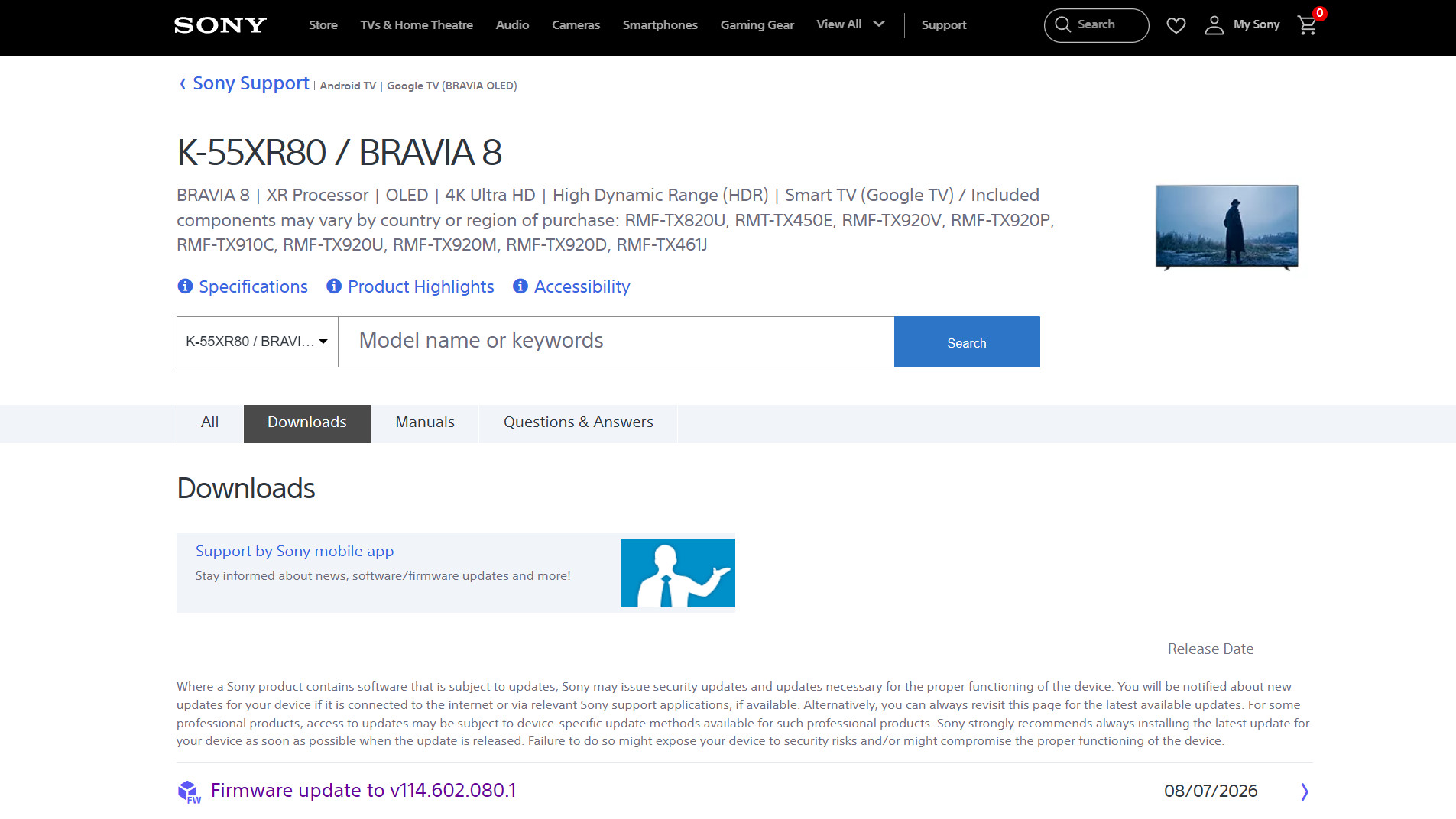Open the Specifications link
This screenshot has width=1456, height=819.
(x=253, y=286)
